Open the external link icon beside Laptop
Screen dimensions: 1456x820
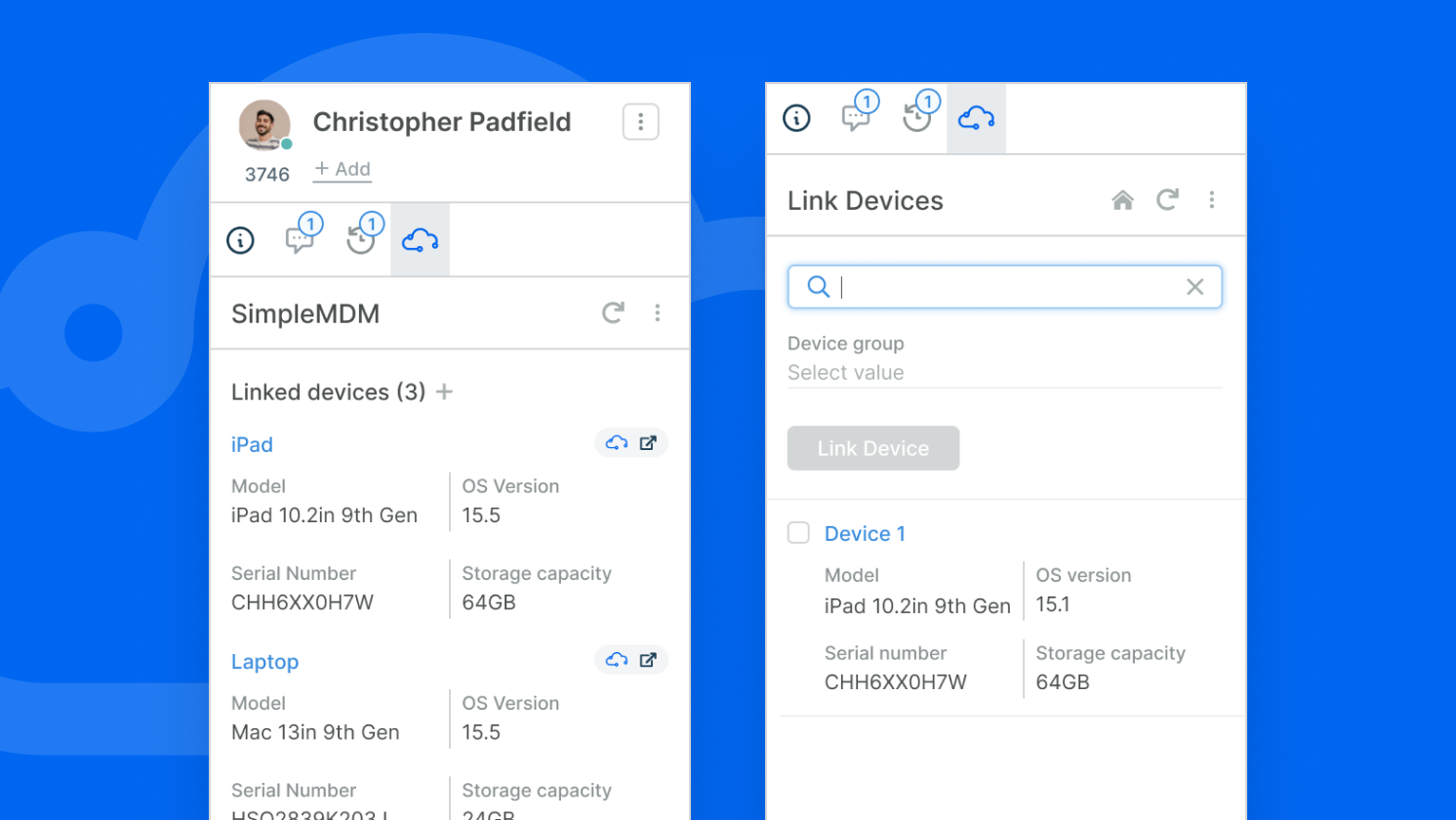click(646, 659)
